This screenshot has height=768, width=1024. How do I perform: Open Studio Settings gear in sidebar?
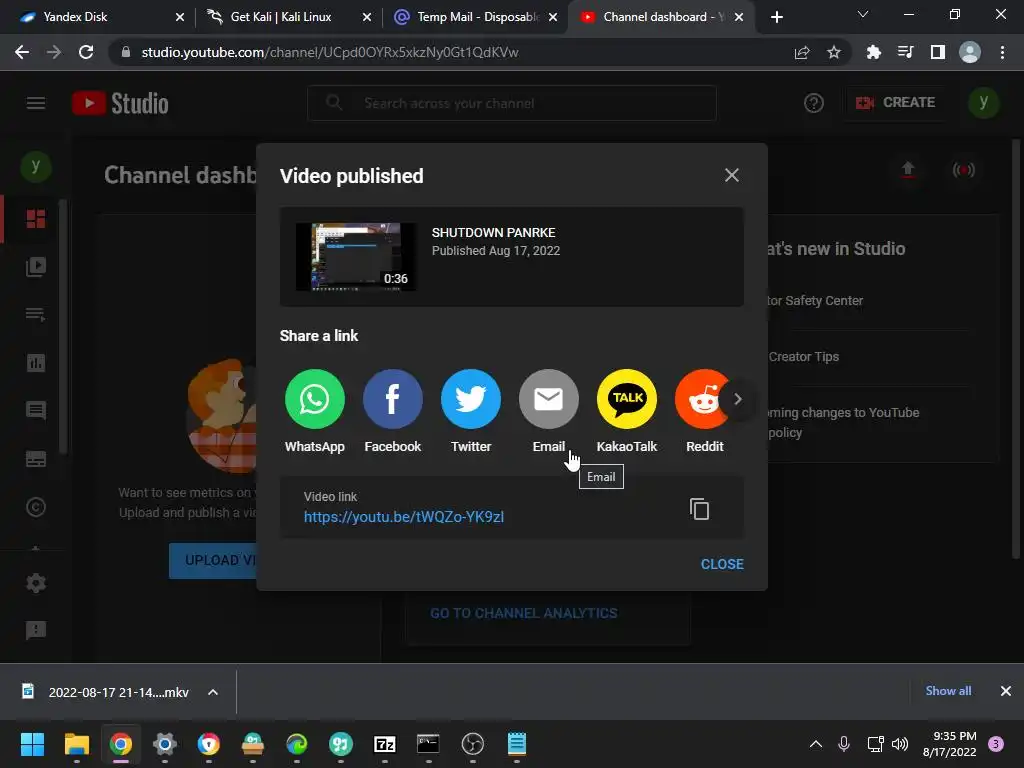pos(36,583)
